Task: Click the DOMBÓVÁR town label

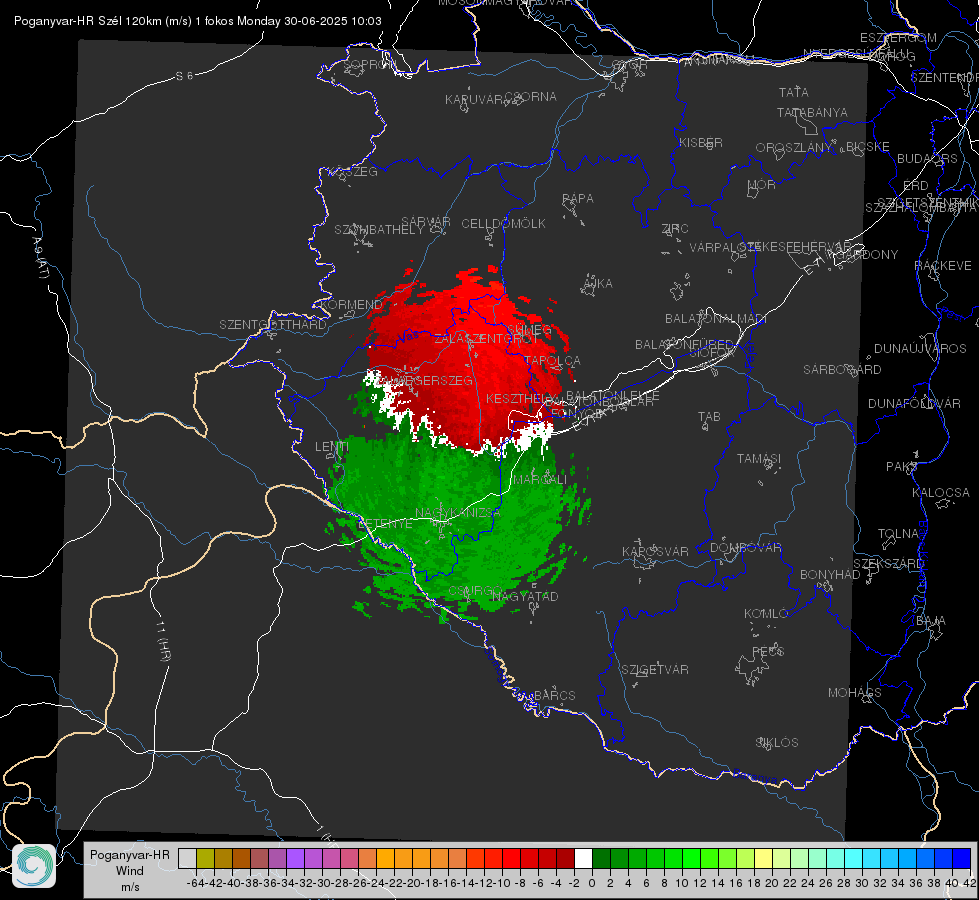Action: click(745, 548)
